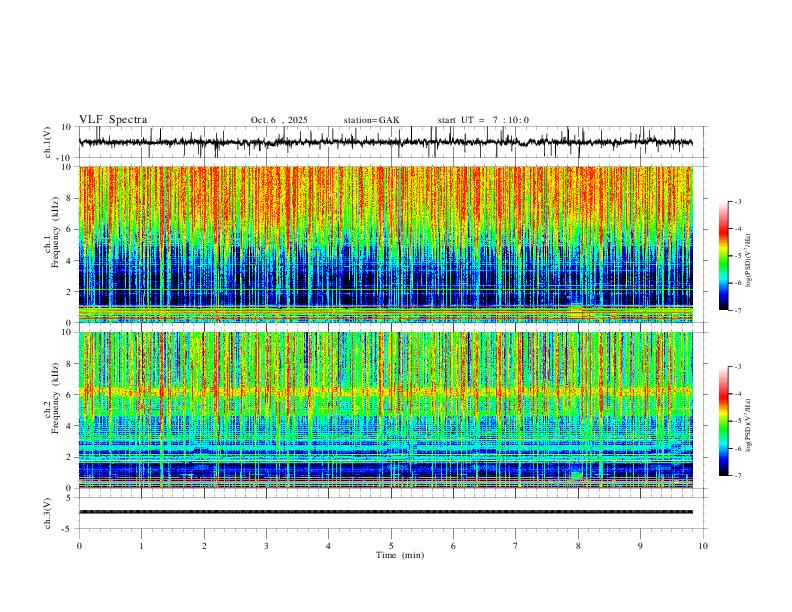The width and height of the screenshot is (792, 612).
Task: Click the 'station=GAK' label
Action: coord(371,120)
